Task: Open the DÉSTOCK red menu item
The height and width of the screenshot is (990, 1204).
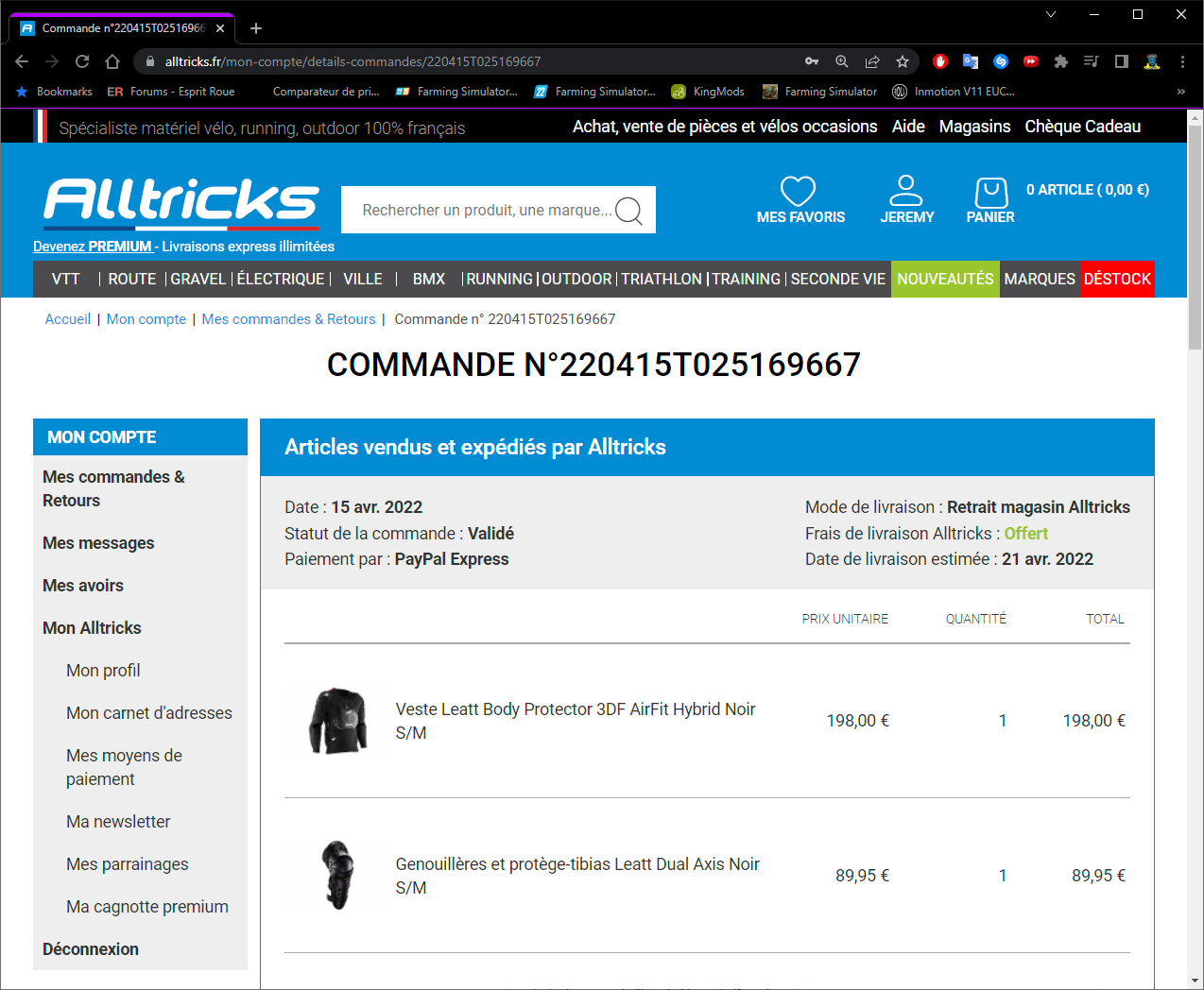Action: click(1117, 279)
